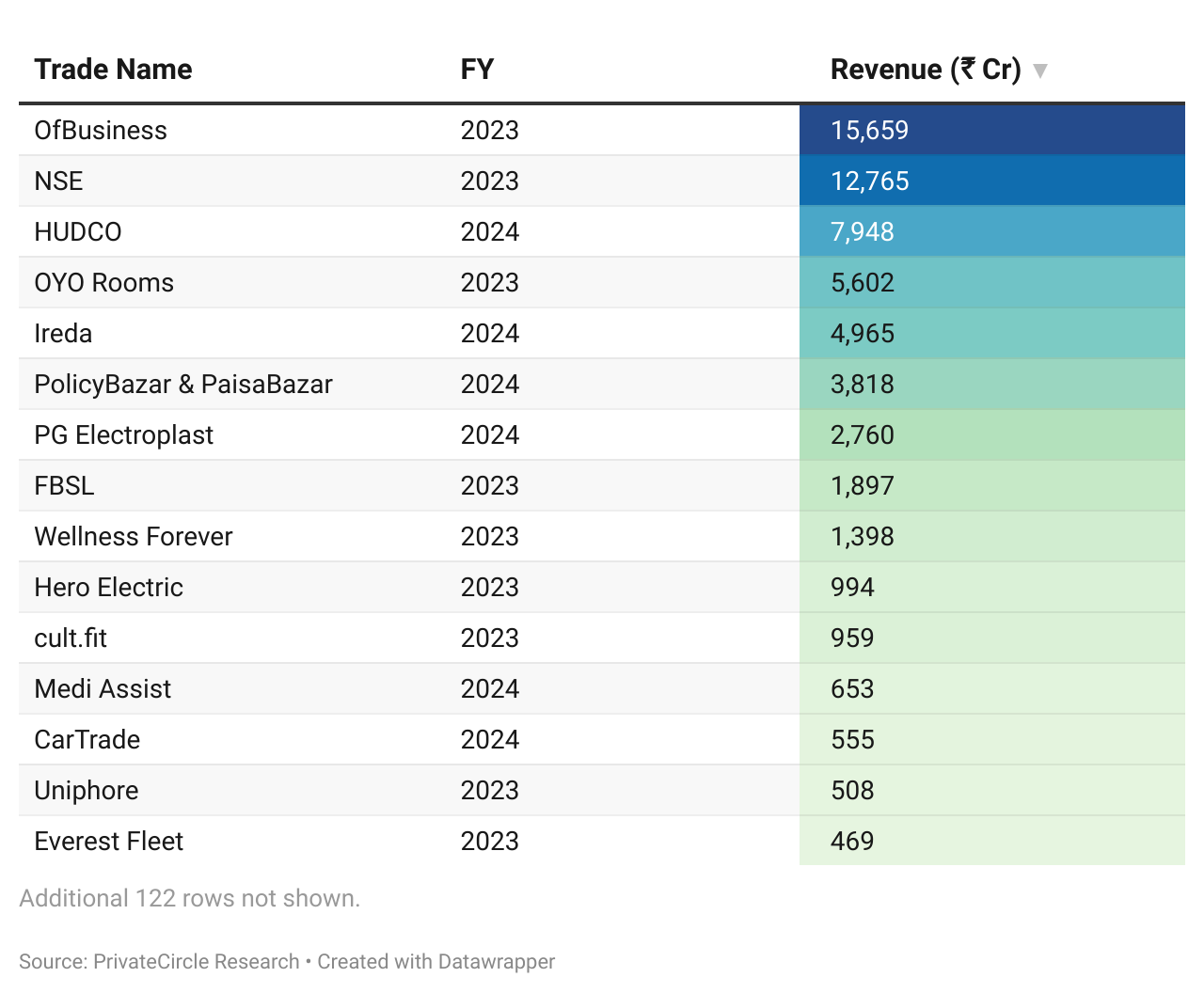The image size is (1204, 993).
Task: Click the 508 revenue value
Action: pyautogui.click(x=852, y=791)
